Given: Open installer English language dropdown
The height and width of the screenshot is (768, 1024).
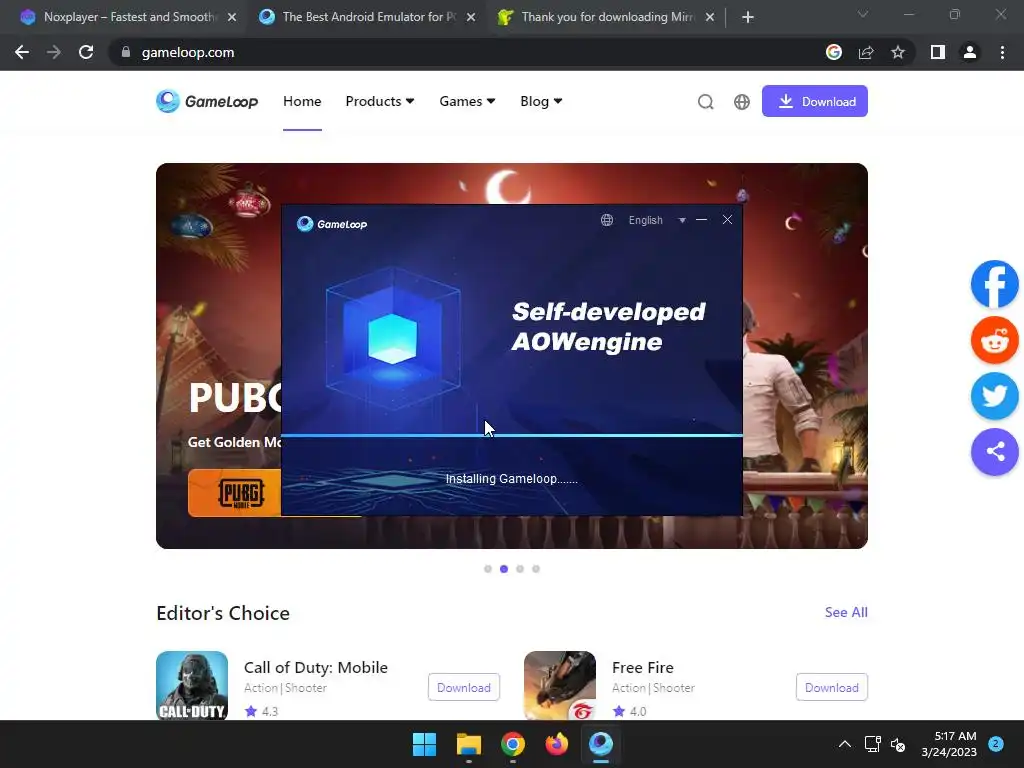Looking at the screenshot, I should pyautogui.click(x=656, y=220).
